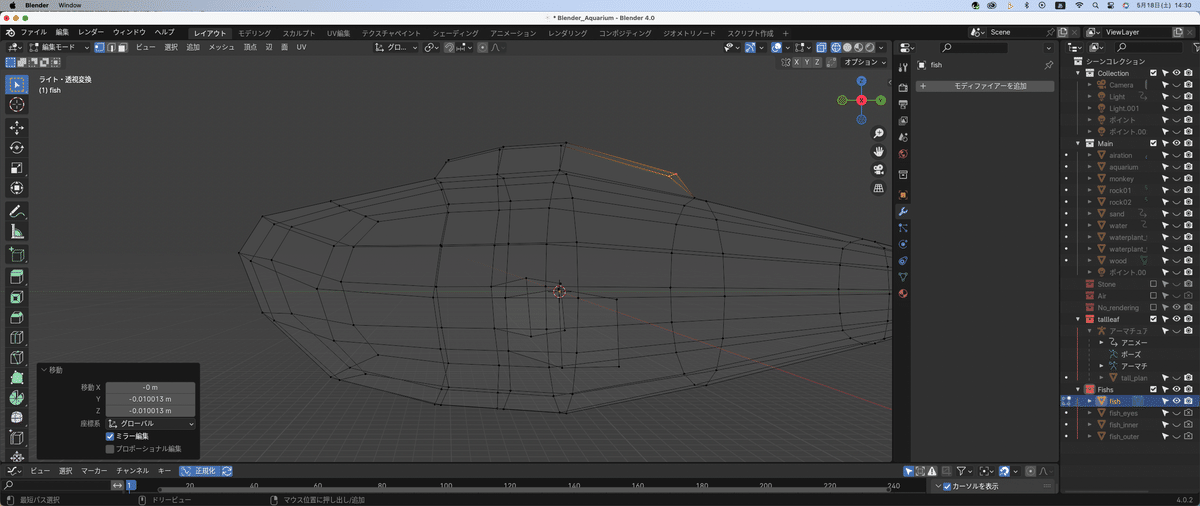Click the current frame marker 1
The image size is (1200, 506).
[x=130, y=486]
